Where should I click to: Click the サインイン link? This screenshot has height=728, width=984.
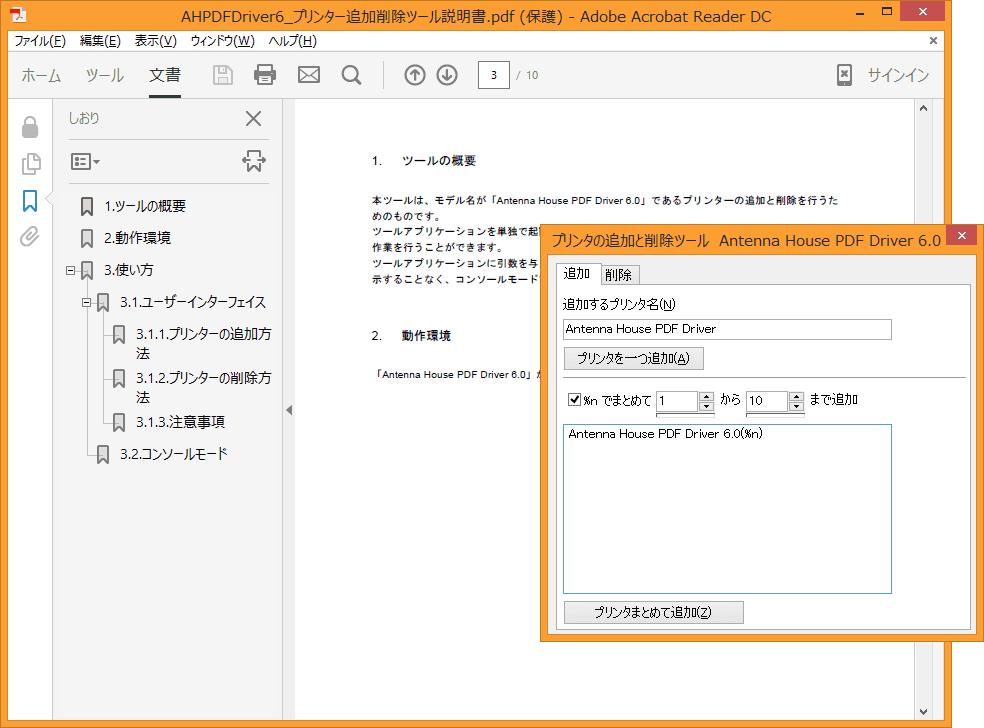tap(898, 75)
